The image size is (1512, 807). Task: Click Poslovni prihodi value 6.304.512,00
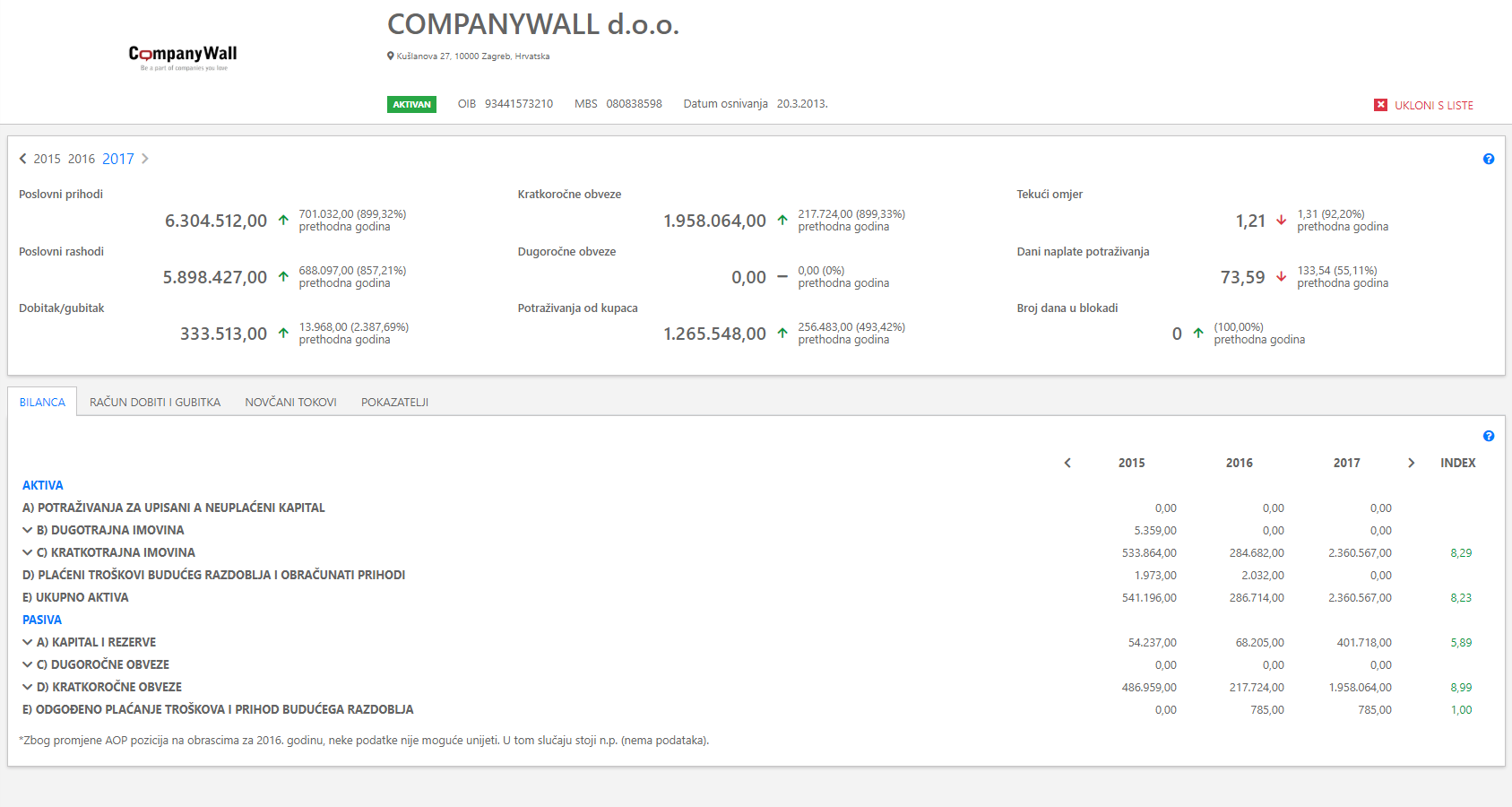(216, 221)
